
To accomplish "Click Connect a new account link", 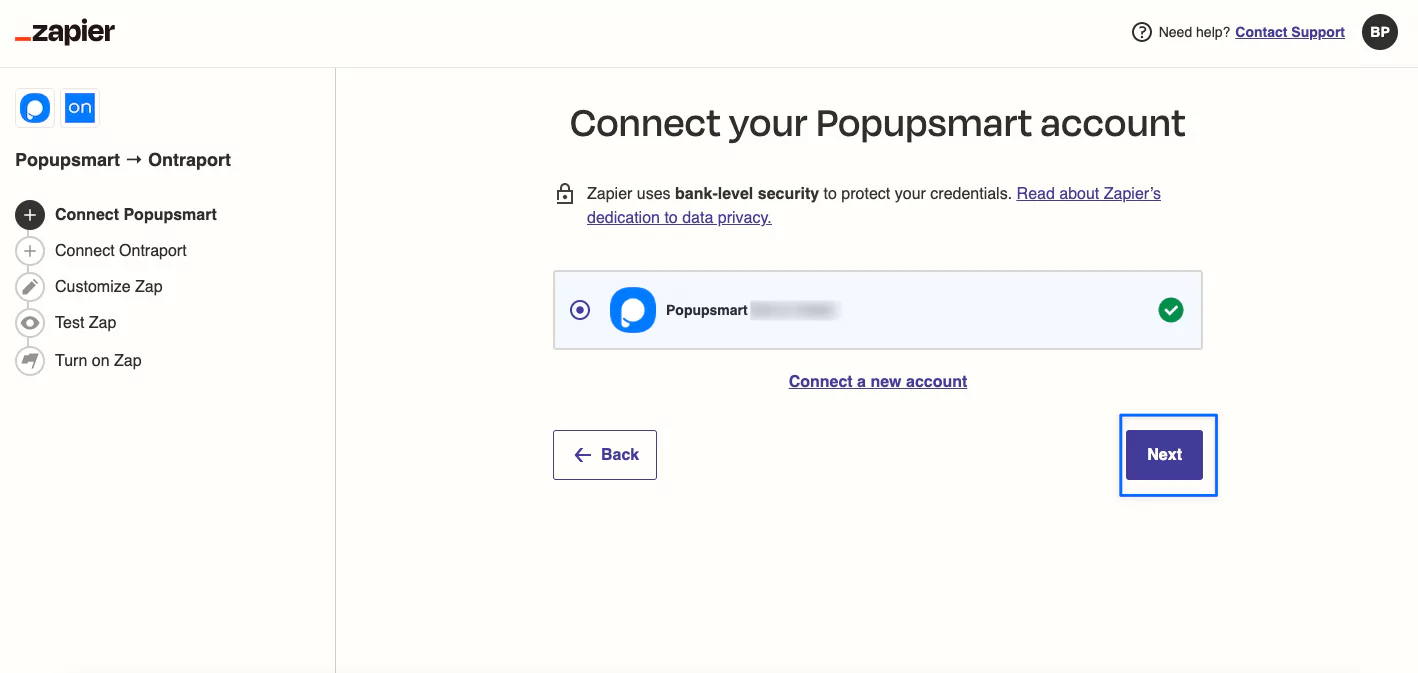I will pos(878,381).
